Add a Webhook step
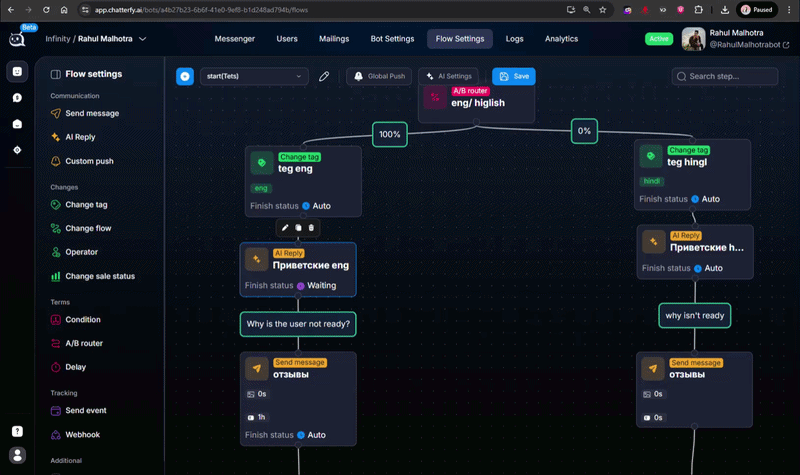 (76, 435)
